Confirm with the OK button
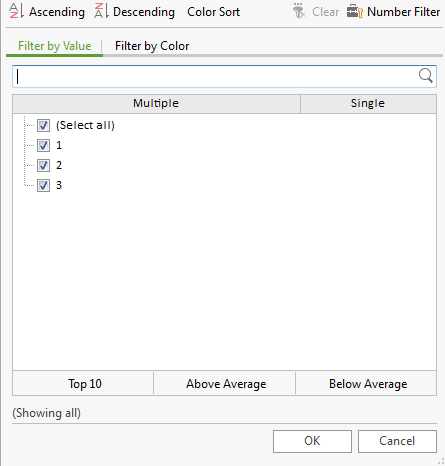Screen dimensions: 445x466 312,441
